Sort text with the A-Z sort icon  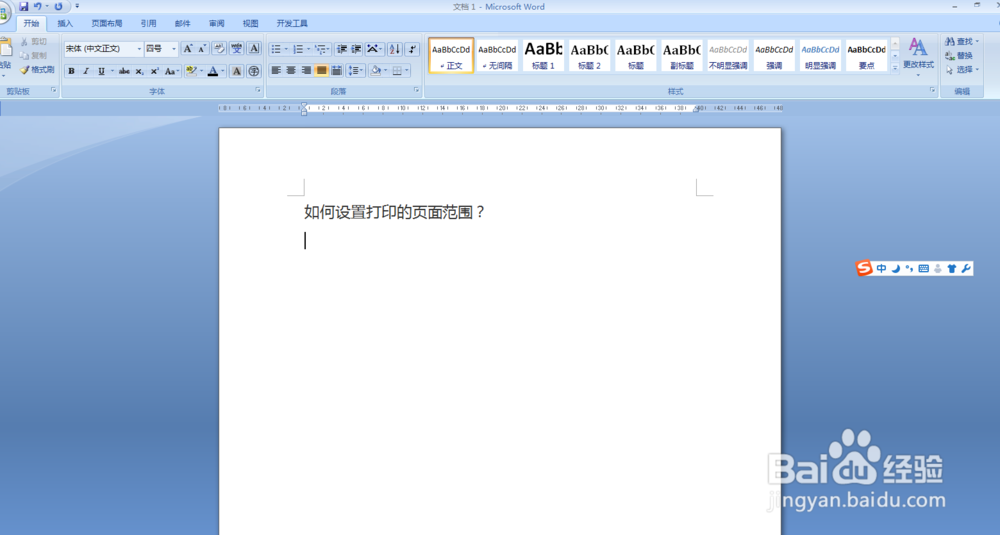(x=395, y=48)
